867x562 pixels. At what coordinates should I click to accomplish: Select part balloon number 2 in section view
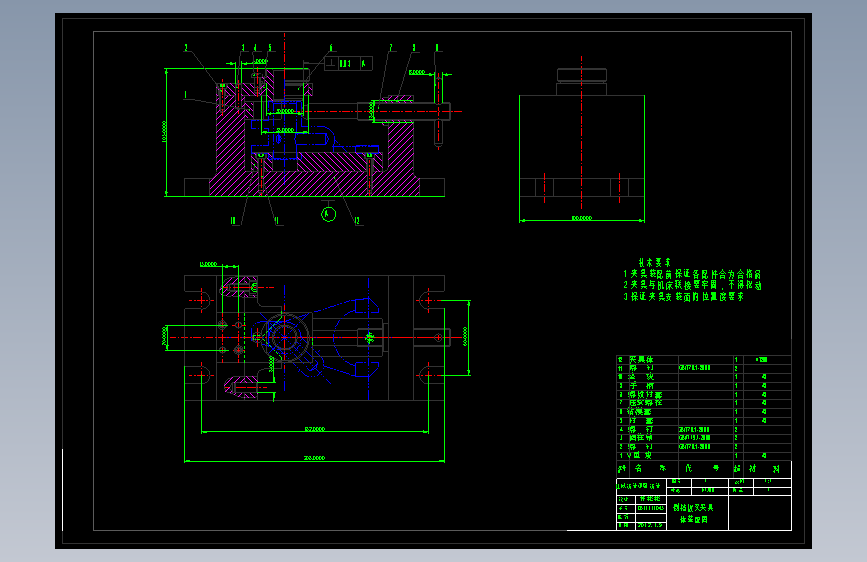[x=186, y=48]
